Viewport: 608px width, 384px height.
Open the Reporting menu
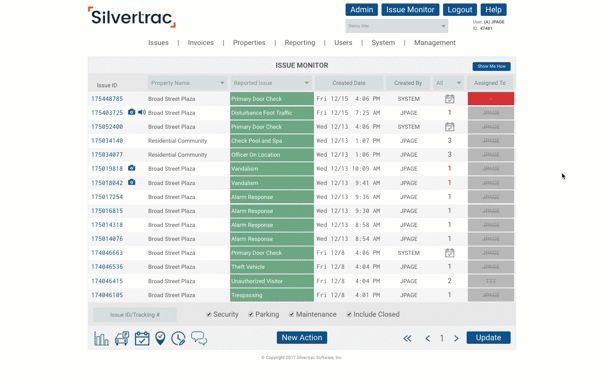[x=300, y=43]
